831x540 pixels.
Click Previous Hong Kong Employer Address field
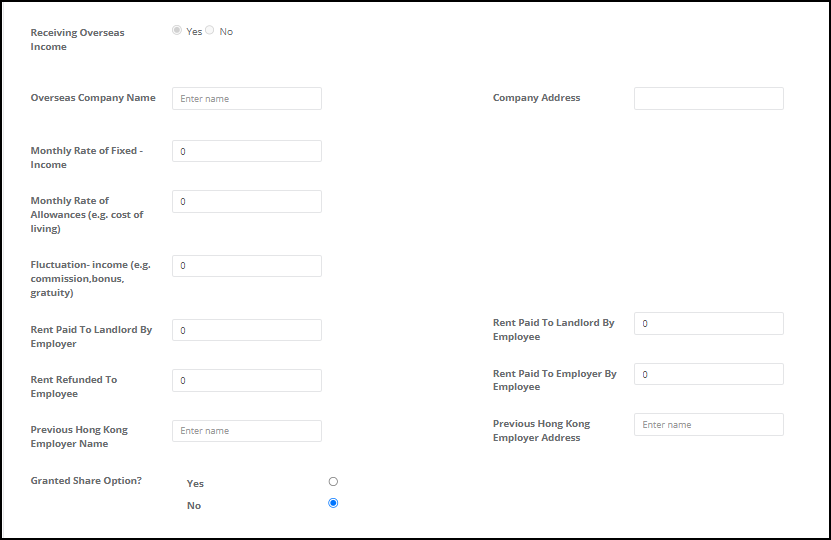click(709, 424)
